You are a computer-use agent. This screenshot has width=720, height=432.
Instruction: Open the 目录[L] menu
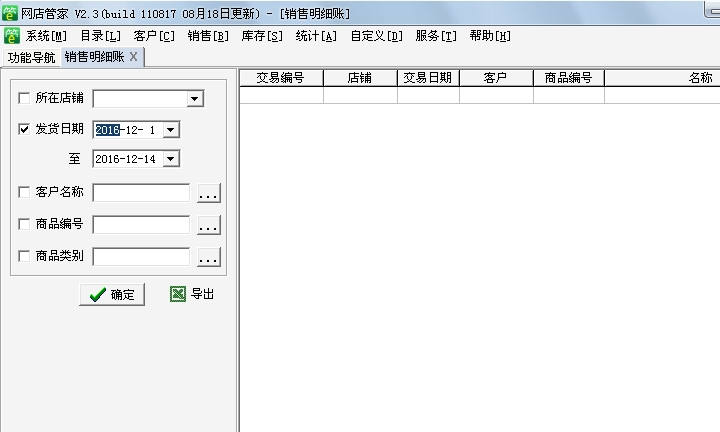click(x=100, y=36)
